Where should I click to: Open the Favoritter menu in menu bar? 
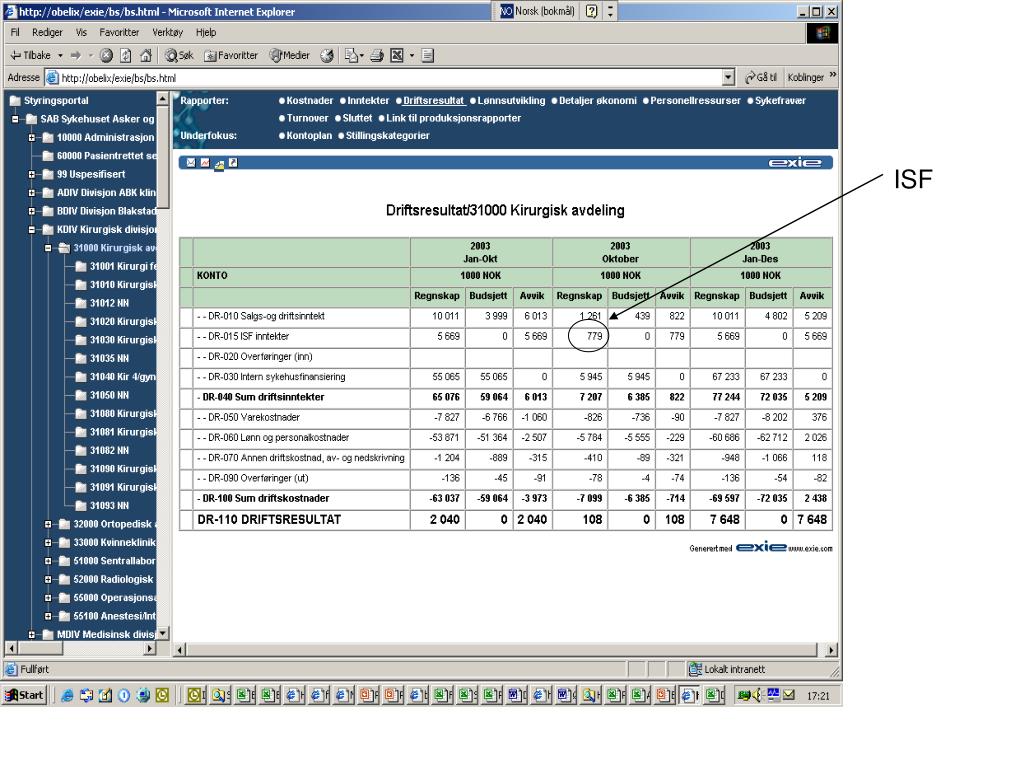point(119,32)
